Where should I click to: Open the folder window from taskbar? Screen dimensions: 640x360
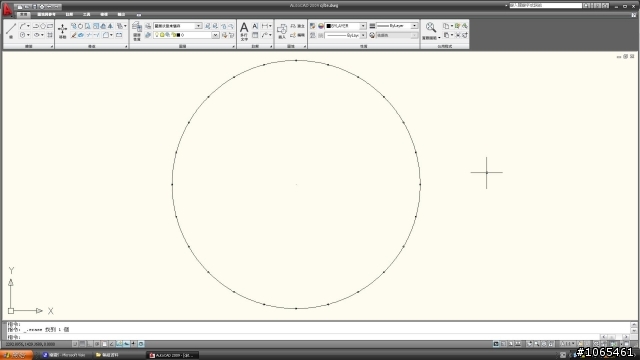(107, 355)
